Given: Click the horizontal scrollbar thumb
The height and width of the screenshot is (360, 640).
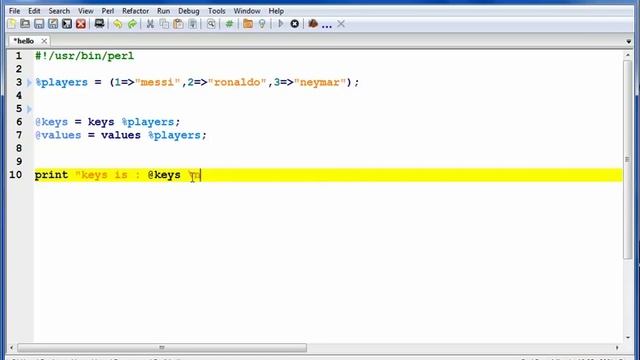Looking at the screenshot, I should click(162, 348).
